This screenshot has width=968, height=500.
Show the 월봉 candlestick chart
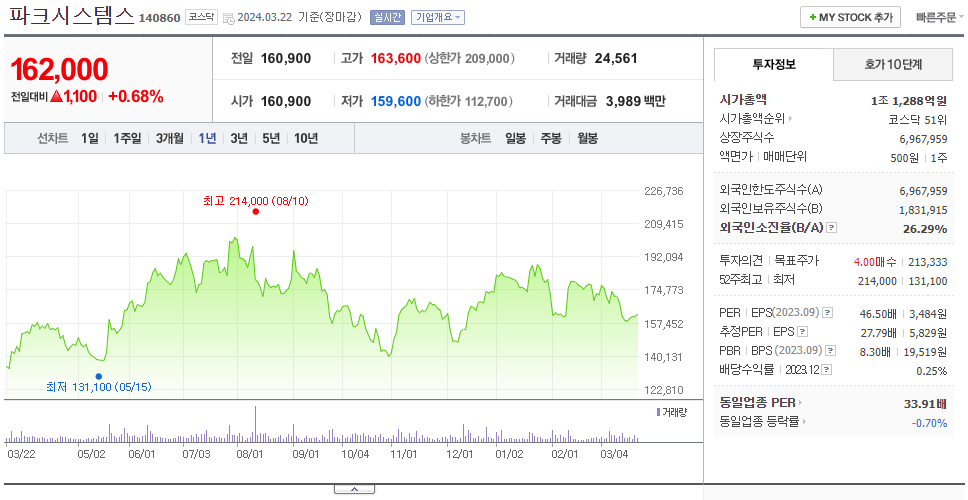coord(587,138)
